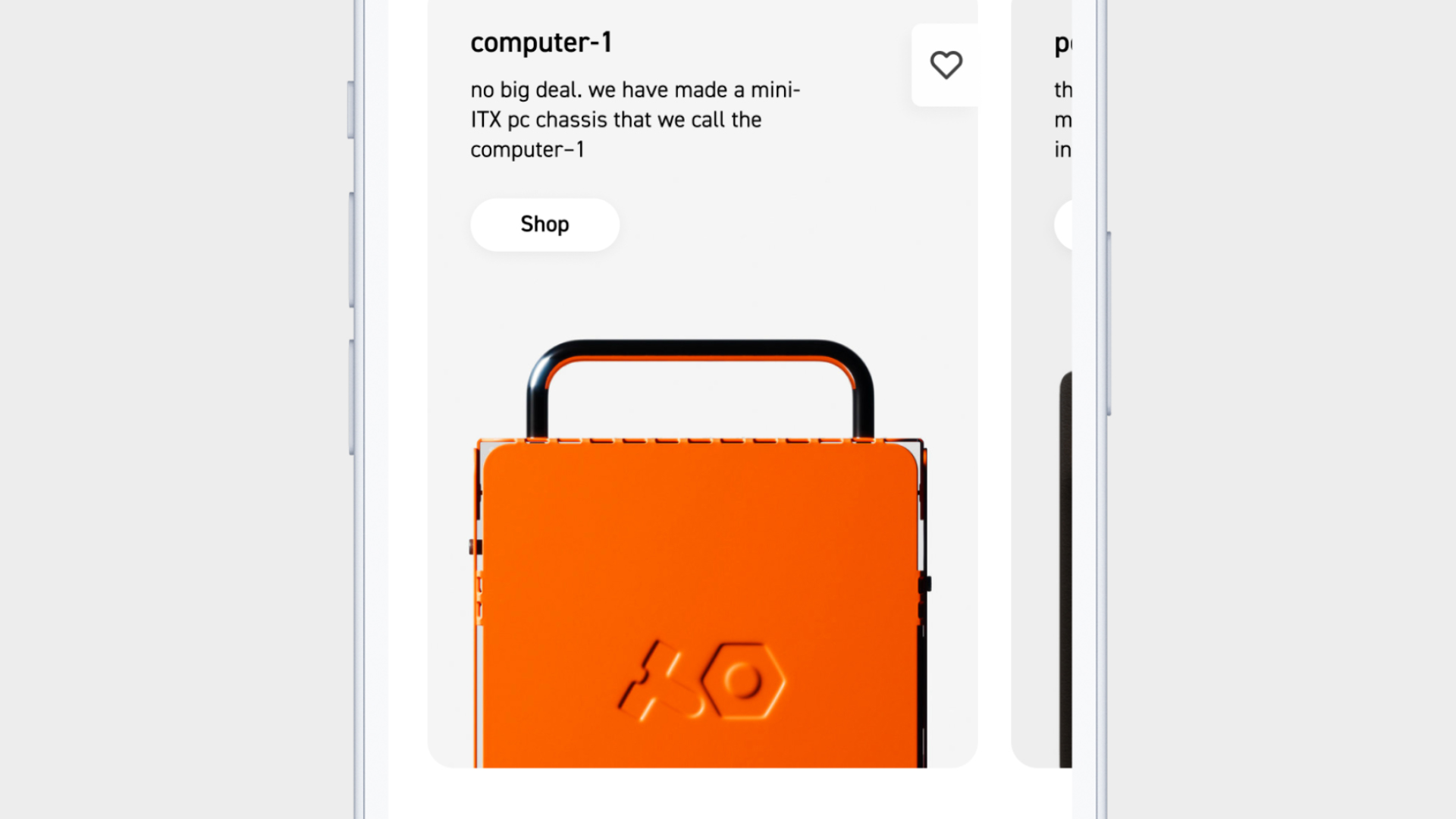Click the mini-ITX chassis description text
This screenshot has width=1456, height=819.
tap(635, 120)
